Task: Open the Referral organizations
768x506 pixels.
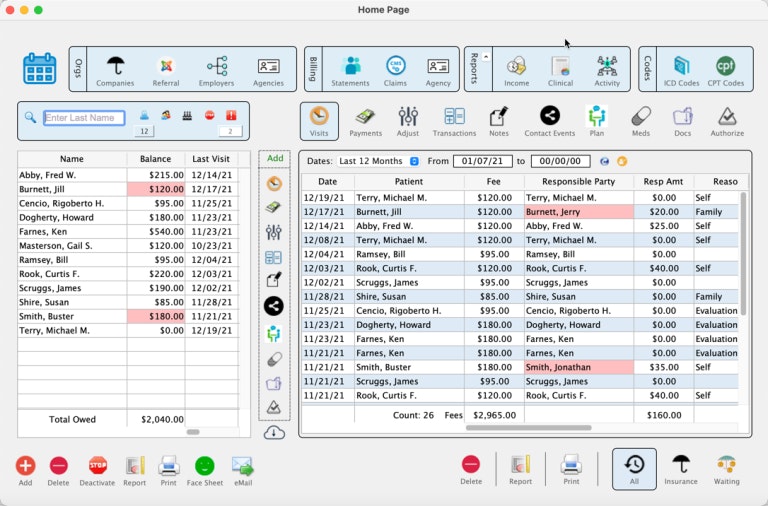Action: (x=166, y=71)
